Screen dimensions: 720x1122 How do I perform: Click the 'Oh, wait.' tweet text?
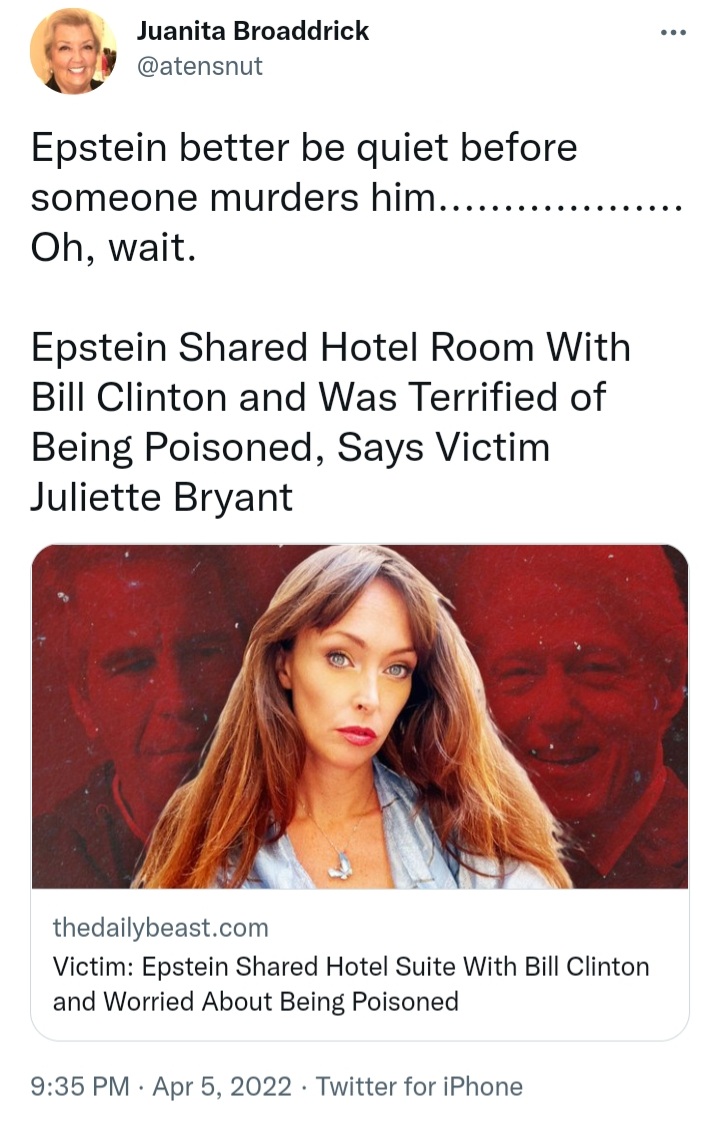pos(113,248)
